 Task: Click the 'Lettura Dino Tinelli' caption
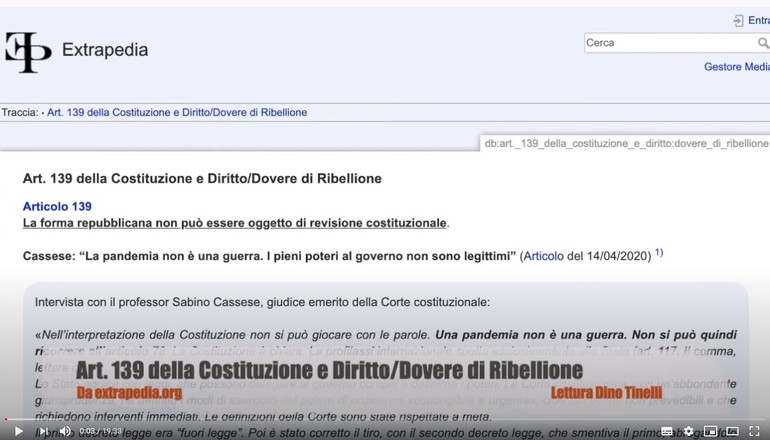click(x=606, y=392)
